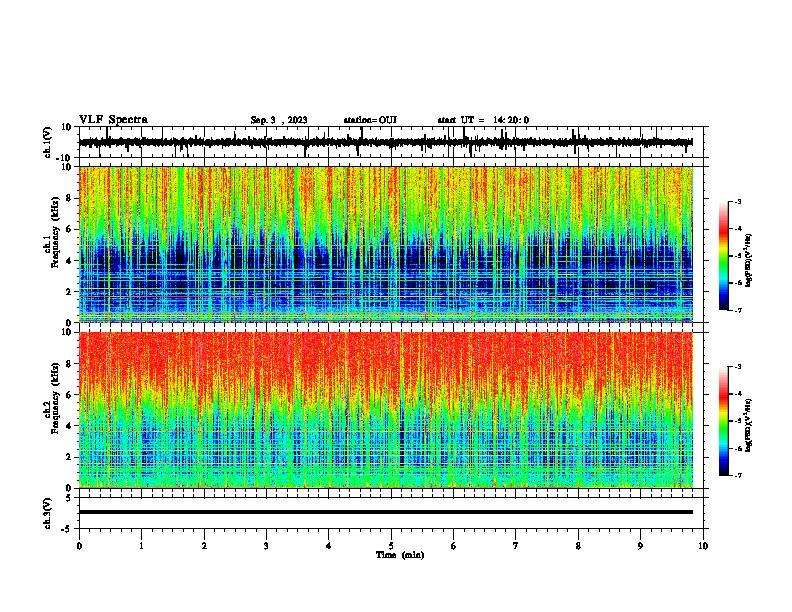
Task: Click the ch.2 spectrogram color scale bar
Action: point(724,421)
